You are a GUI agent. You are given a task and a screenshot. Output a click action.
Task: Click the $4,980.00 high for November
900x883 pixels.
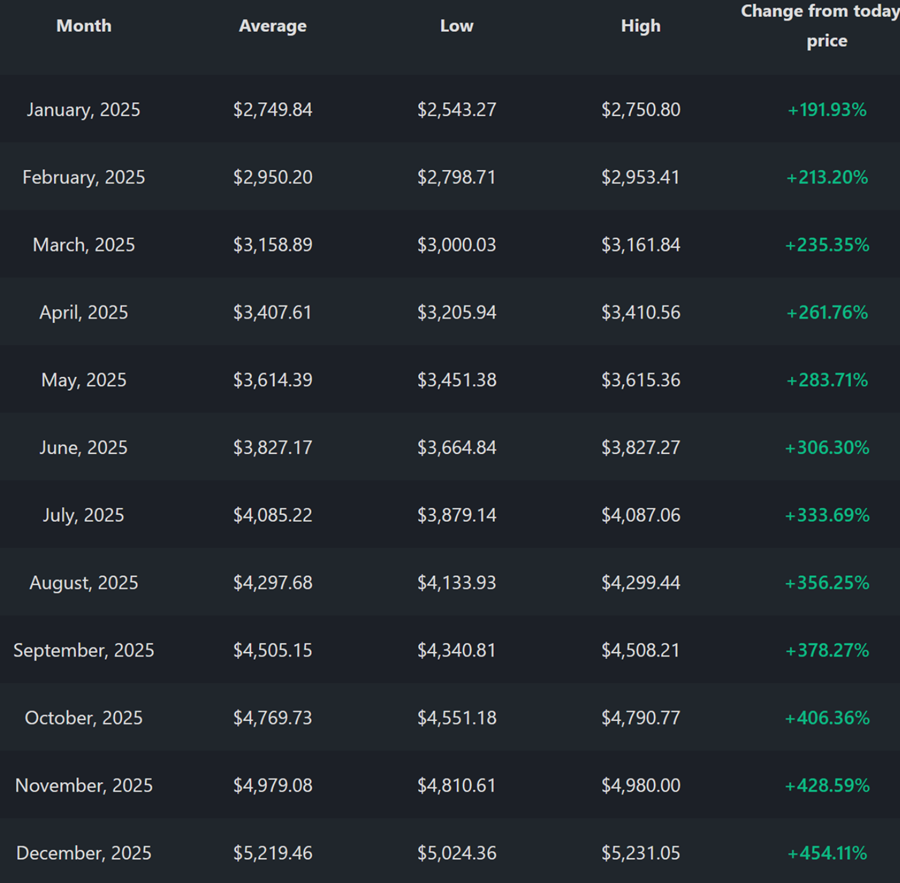[x=640, y=786]
